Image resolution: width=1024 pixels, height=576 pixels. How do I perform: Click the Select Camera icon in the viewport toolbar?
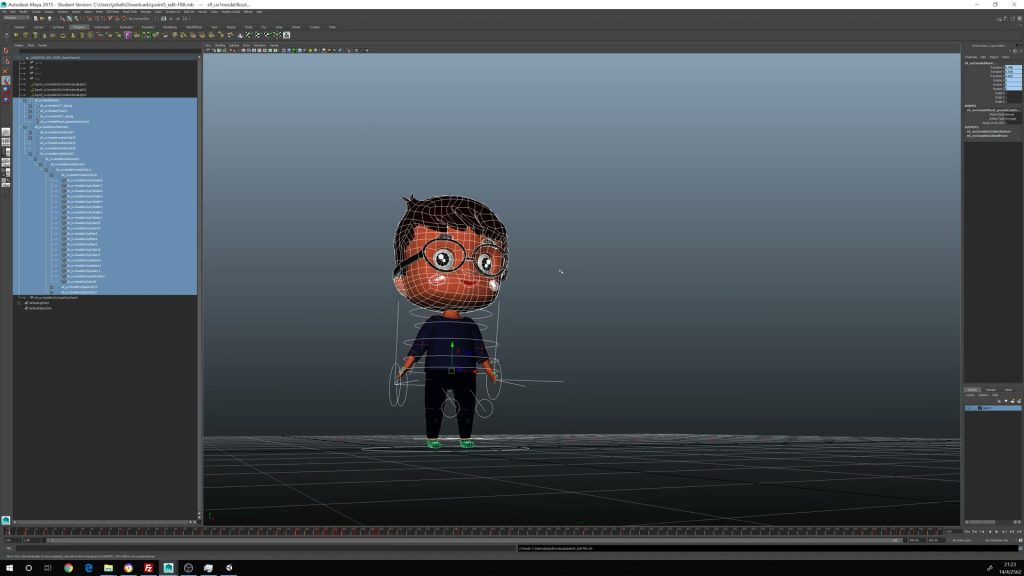pyautogui.click(x=209, y=50)
